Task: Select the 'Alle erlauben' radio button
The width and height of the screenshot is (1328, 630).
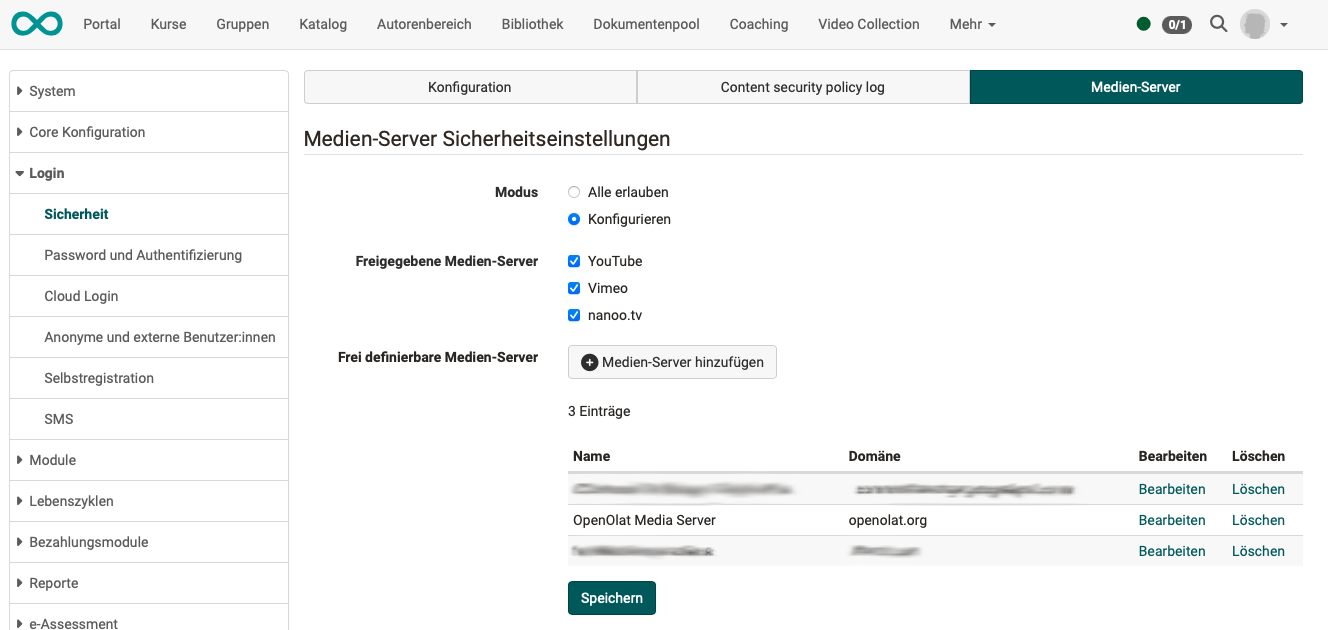Action: [572, 192]
